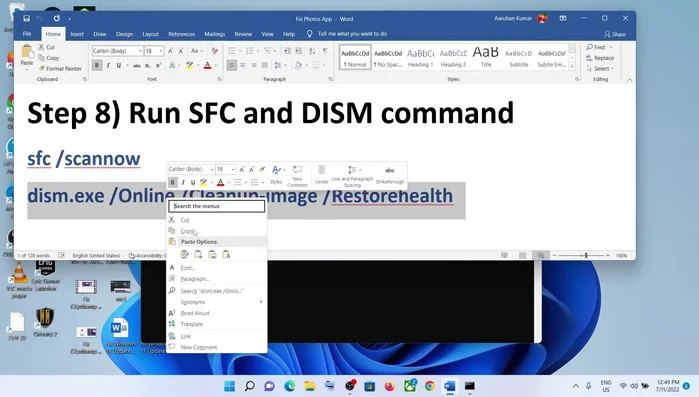Choose Keep Text Only paste option
Screen dimensions: 699x397
226,254
